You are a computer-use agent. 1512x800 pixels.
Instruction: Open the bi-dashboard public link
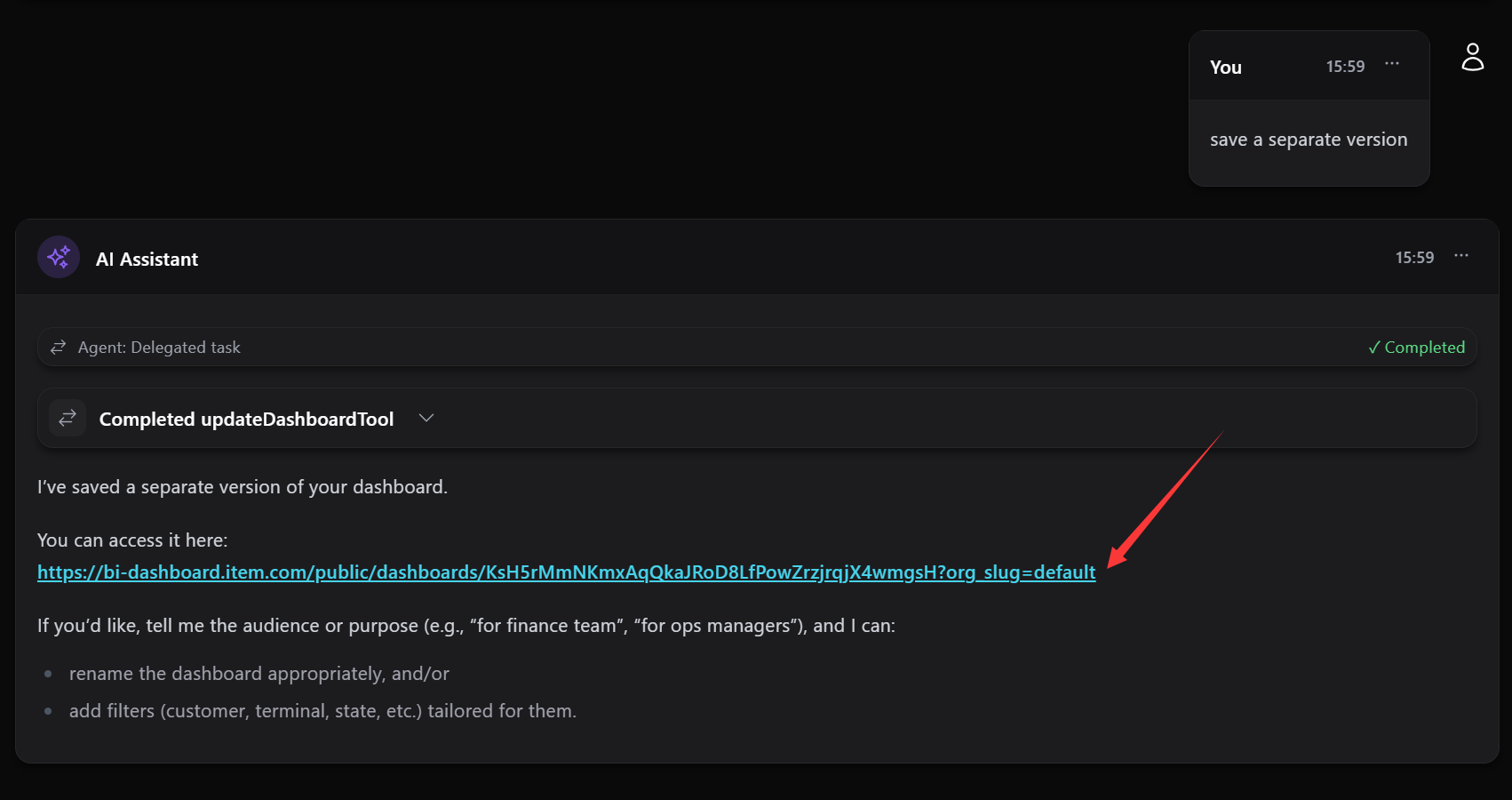point(566,572)
